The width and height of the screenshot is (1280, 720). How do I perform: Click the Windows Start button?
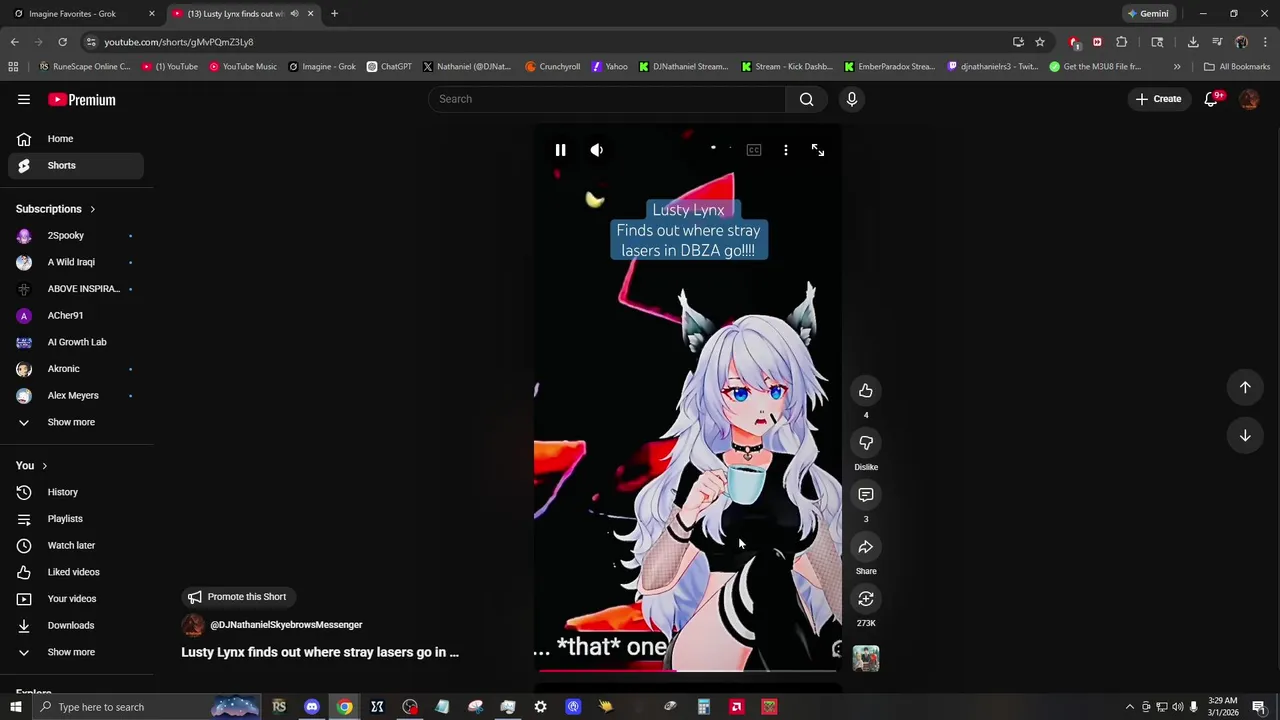(15, 707)
